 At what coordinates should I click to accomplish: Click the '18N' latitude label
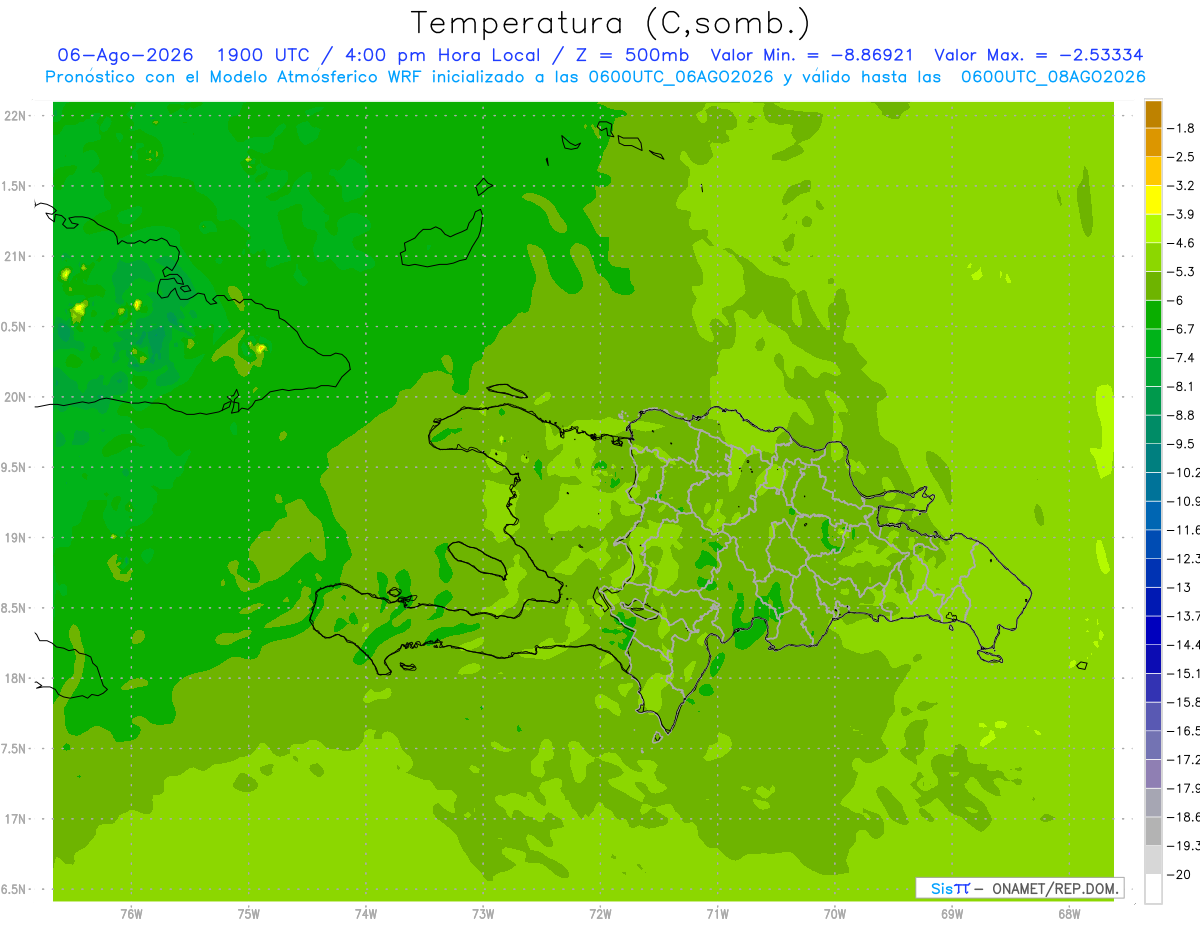click(15, 678)
